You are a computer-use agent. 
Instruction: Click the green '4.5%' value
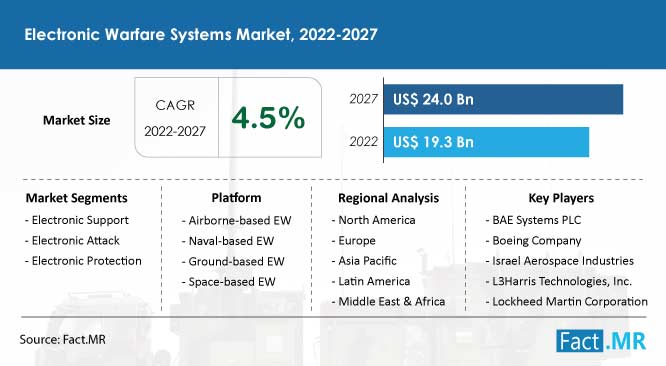point(268,118)
